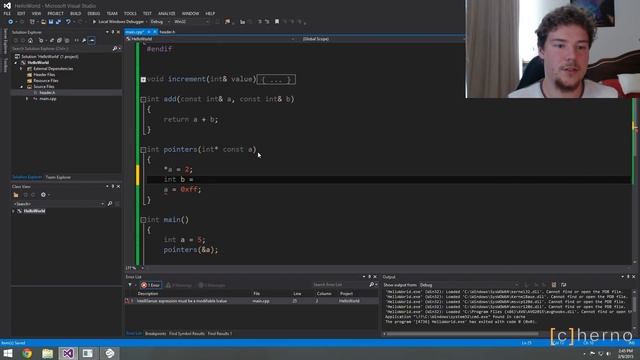Open the Find Symbol Results tab
The width and height of the screenshot is (640, 360).
pos(187,334)
